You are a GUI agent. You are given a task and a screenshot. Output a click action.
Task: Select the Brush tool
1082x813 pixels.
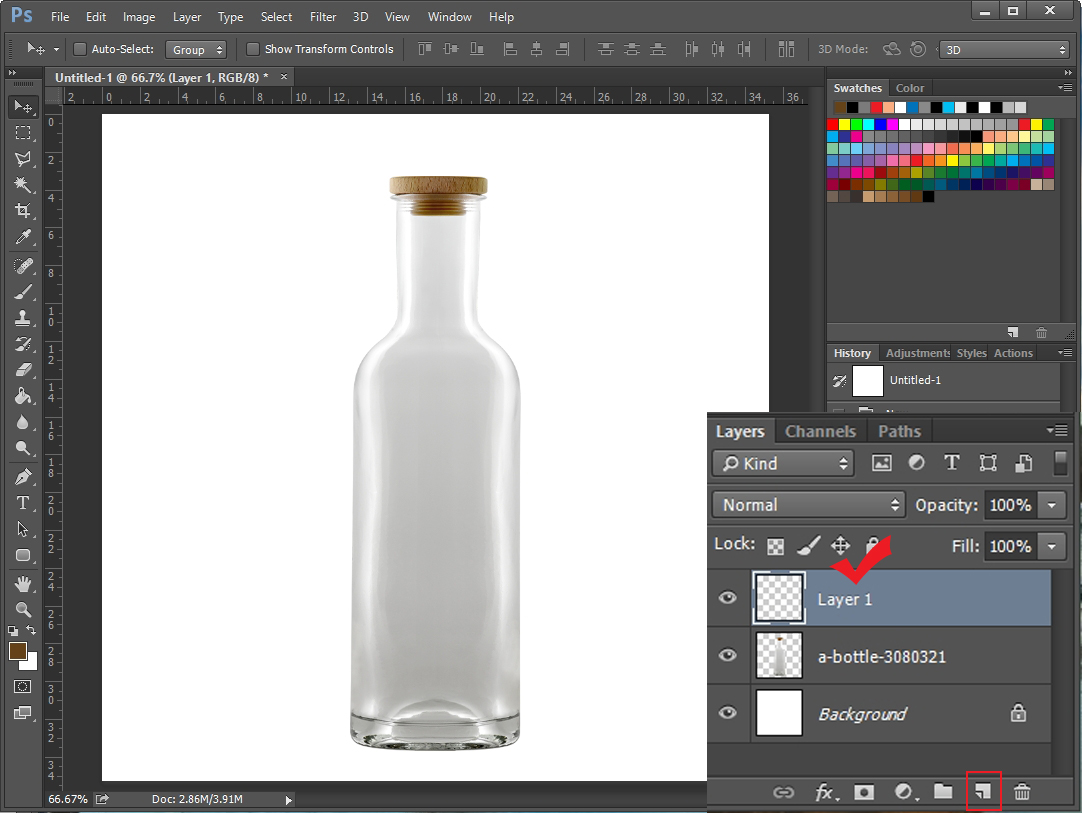tap(23, 292)
